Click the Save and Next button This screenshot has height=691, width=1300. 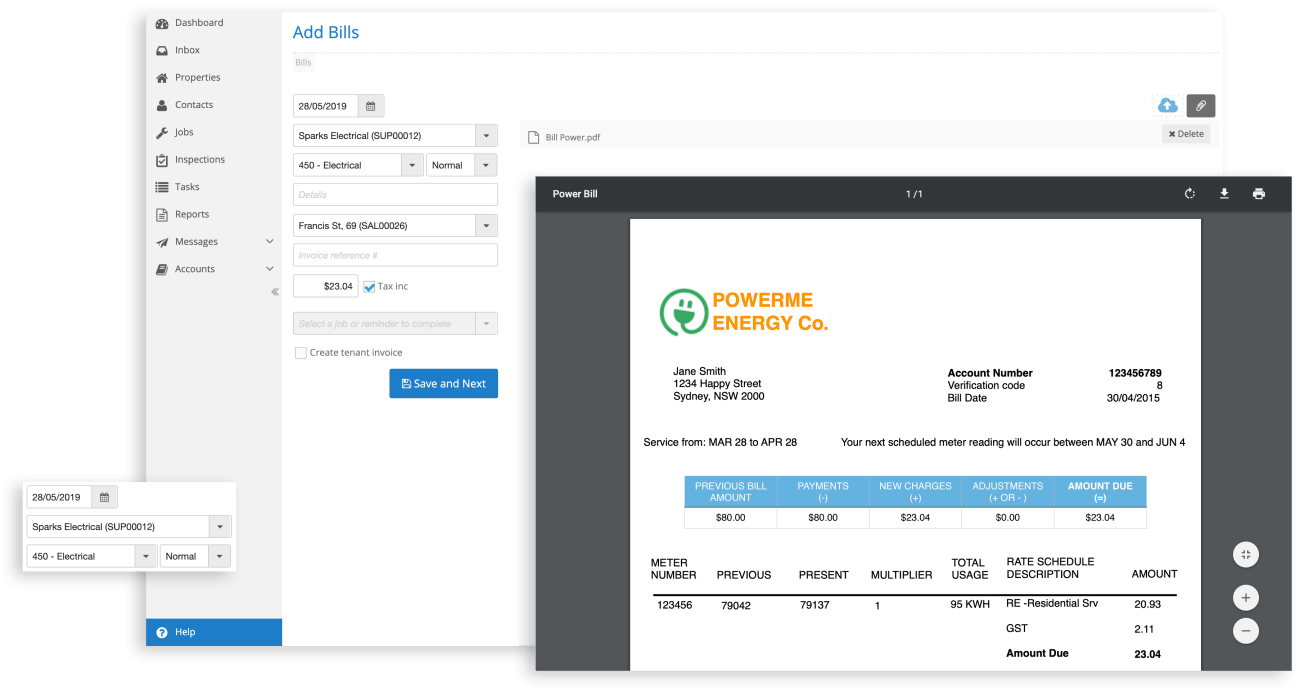pos(443,383)
